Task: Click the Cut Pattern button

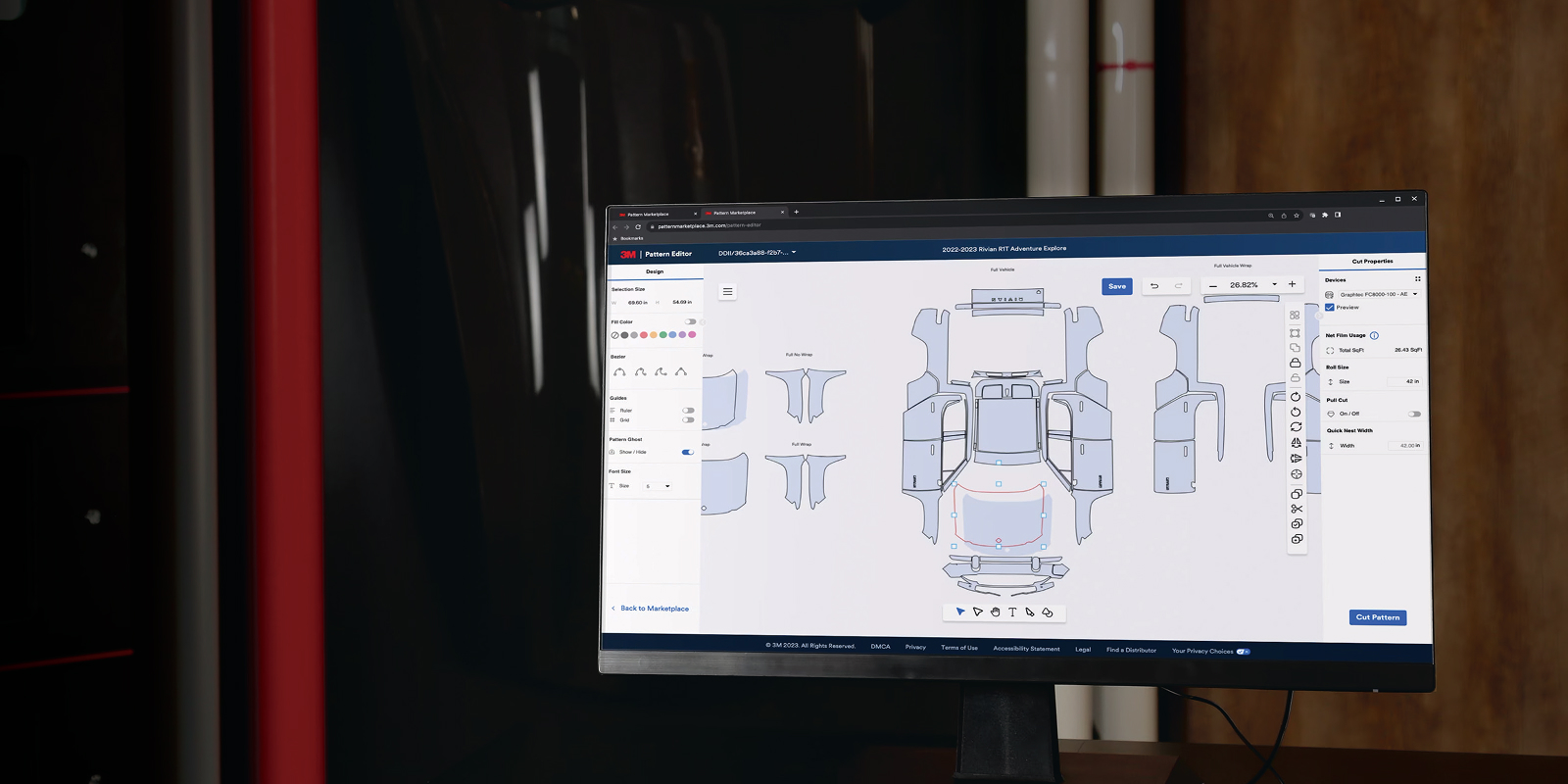Action: (x=1378, y=617)
